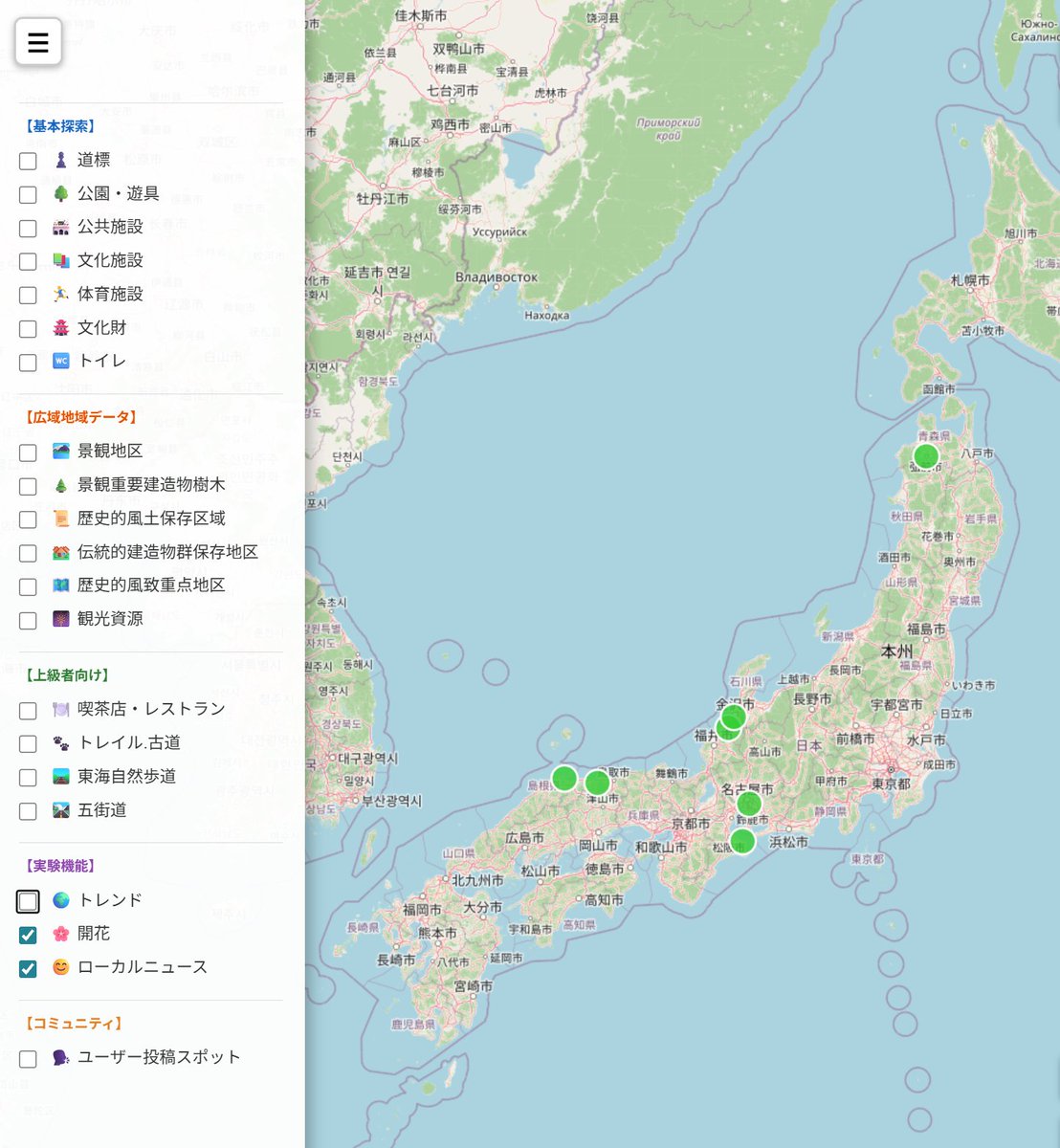Viewport: 1060px width, 1148px height.
Task: Click the green marker near 島根県
Action: (564, 778)
